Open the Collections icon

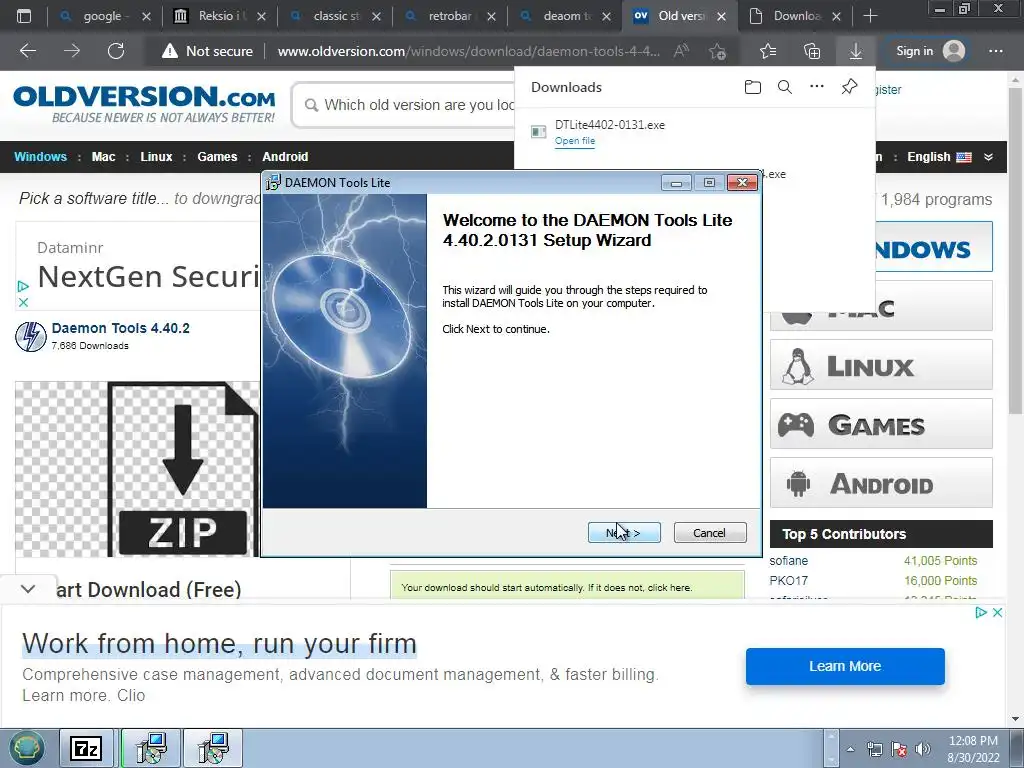click(x=812, y=51)
